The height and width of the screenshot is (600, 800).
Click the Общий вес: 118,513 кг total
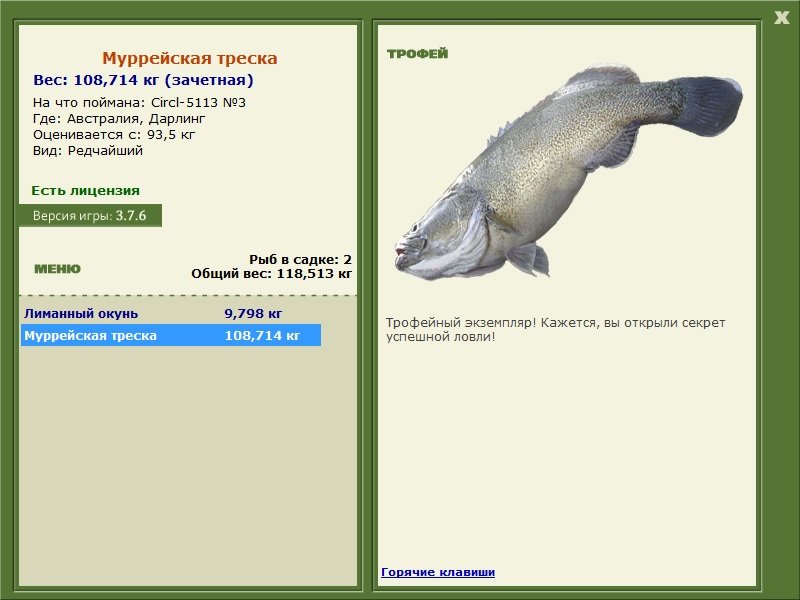click(x=271, y=274)
